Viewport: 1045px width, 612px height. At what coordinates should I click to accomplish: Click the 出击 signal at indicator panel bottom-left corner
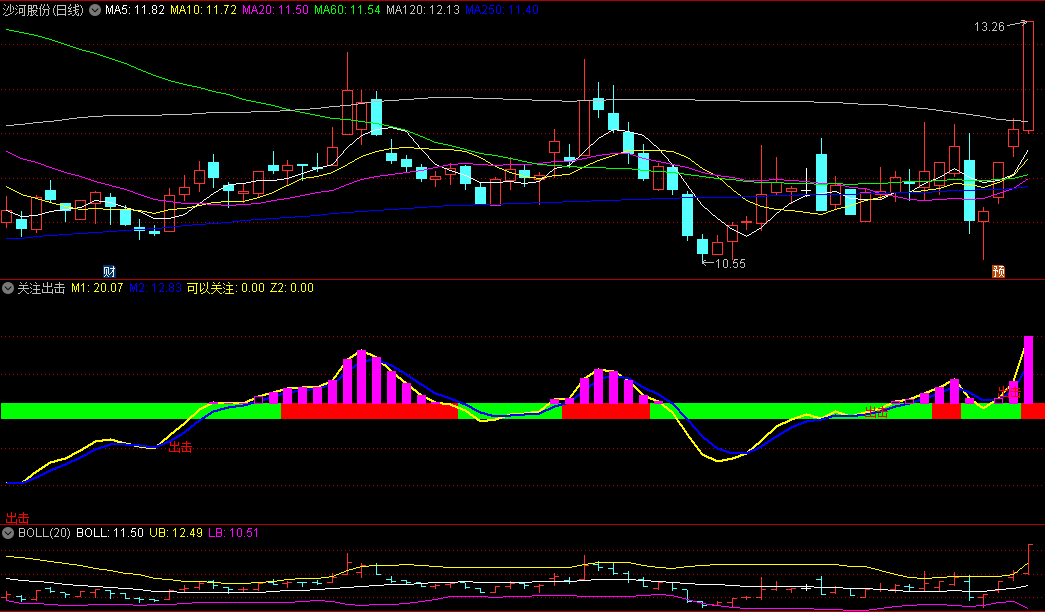17,518
